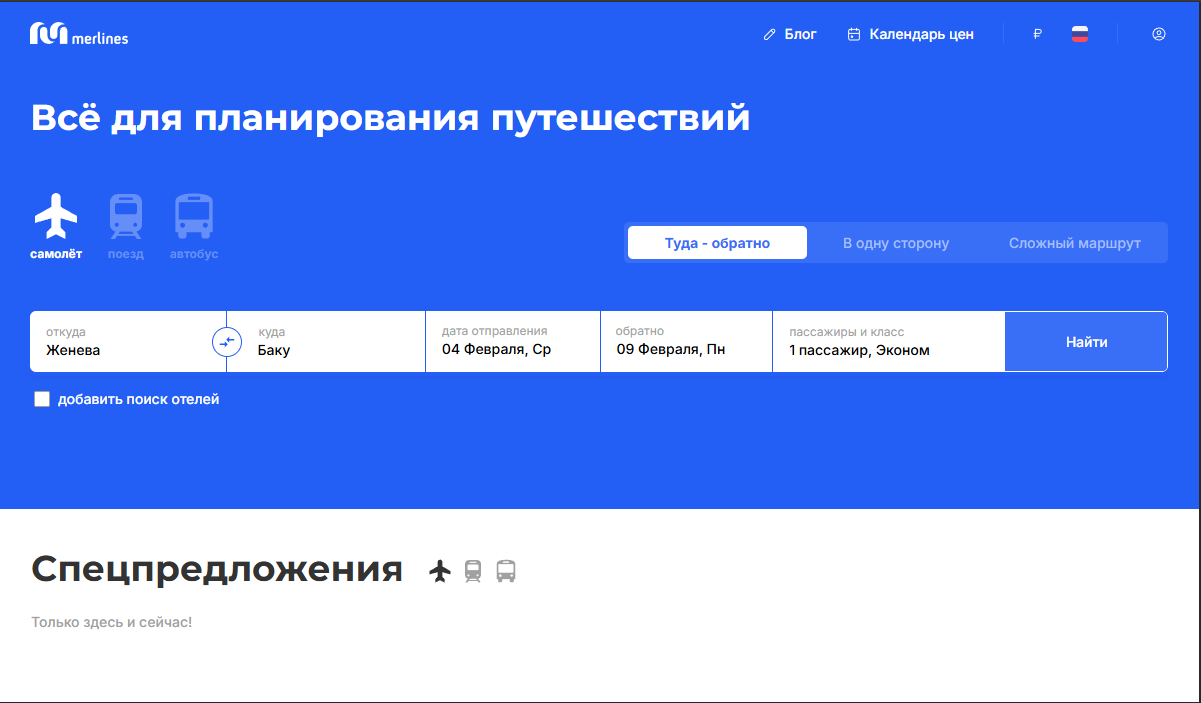Open the user account icon
The width and height of the screenshot is (1201, 703).
[1158, 33]
